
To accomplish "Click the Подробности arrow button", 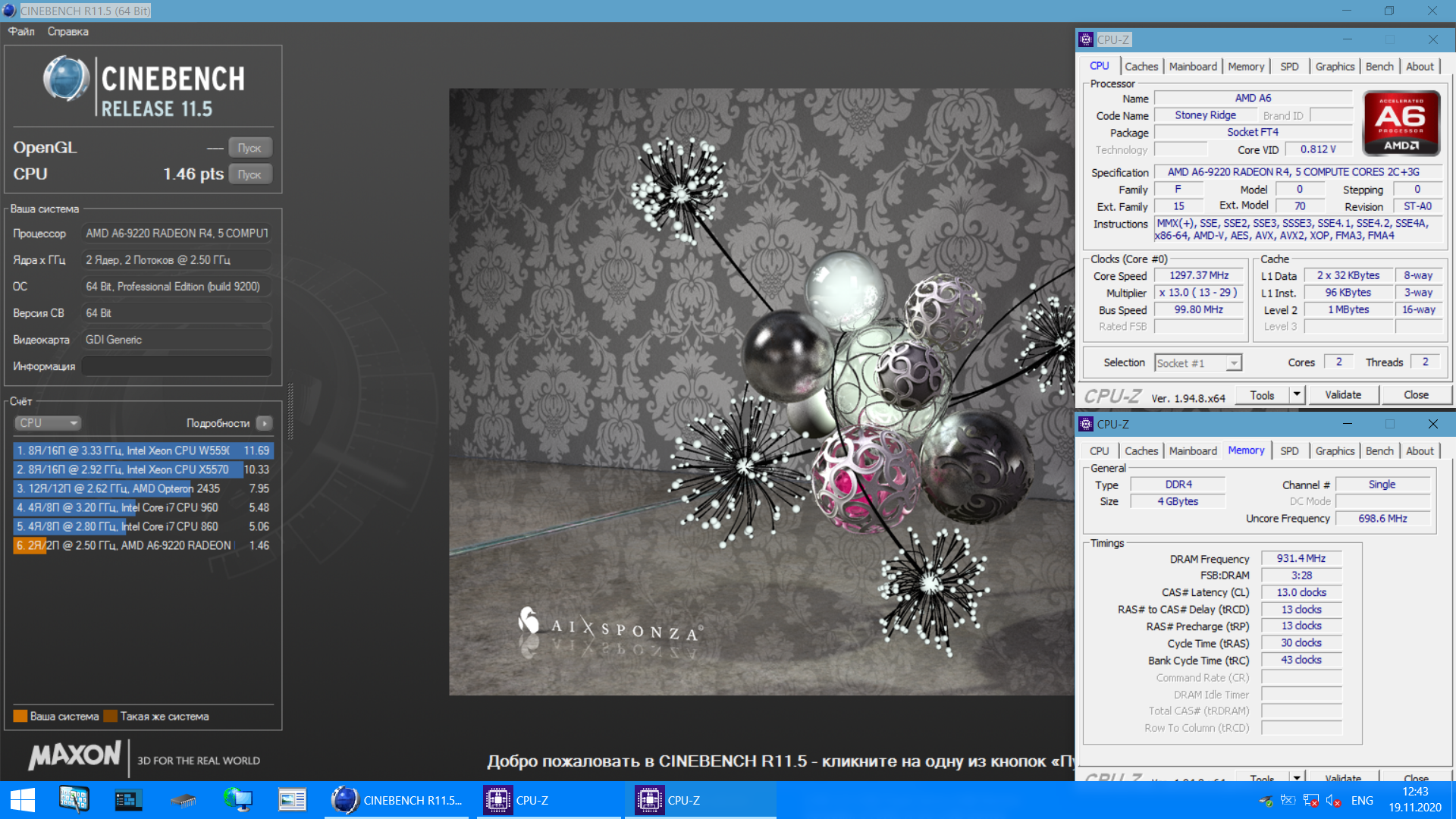I will click(264, 423).
